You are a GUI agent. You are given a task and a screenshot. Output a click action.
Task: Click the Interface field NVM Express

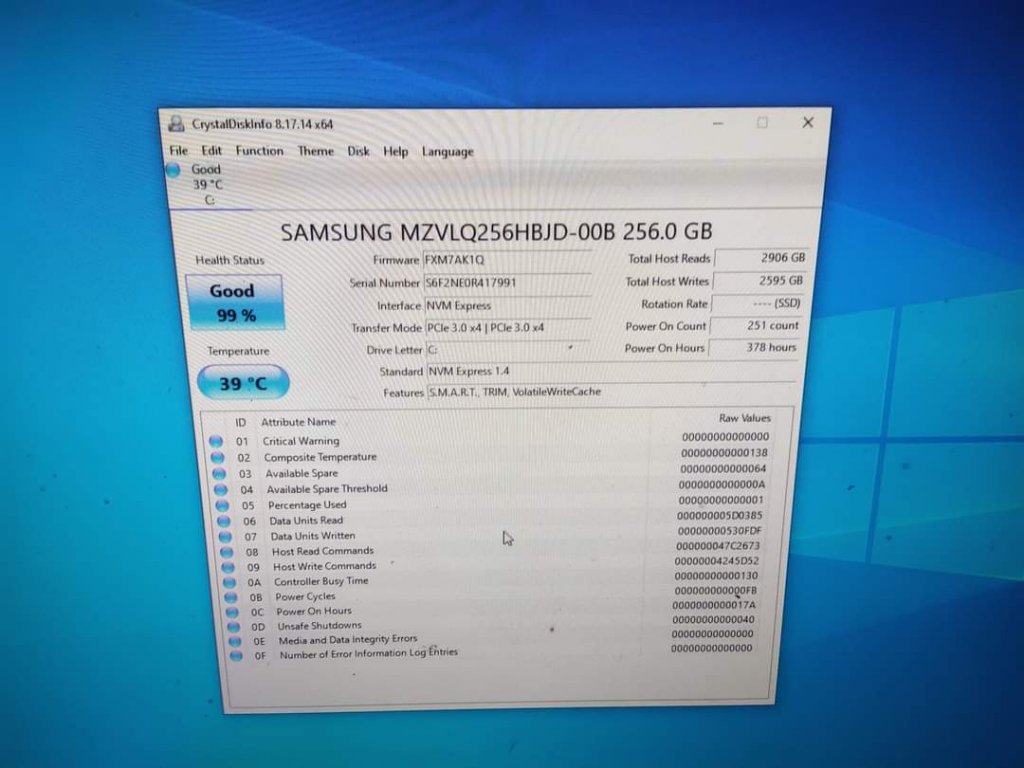click(507, 306)
